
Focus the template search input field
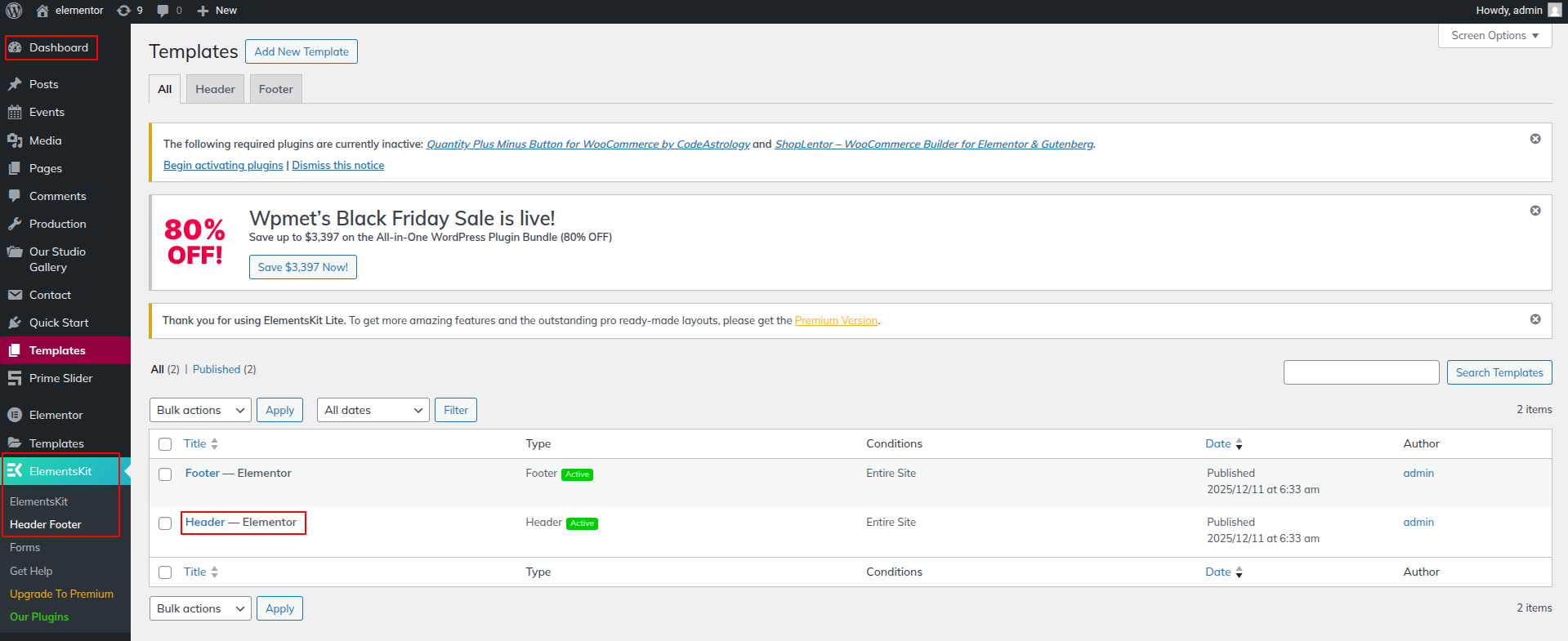(x=1360, y=372)
